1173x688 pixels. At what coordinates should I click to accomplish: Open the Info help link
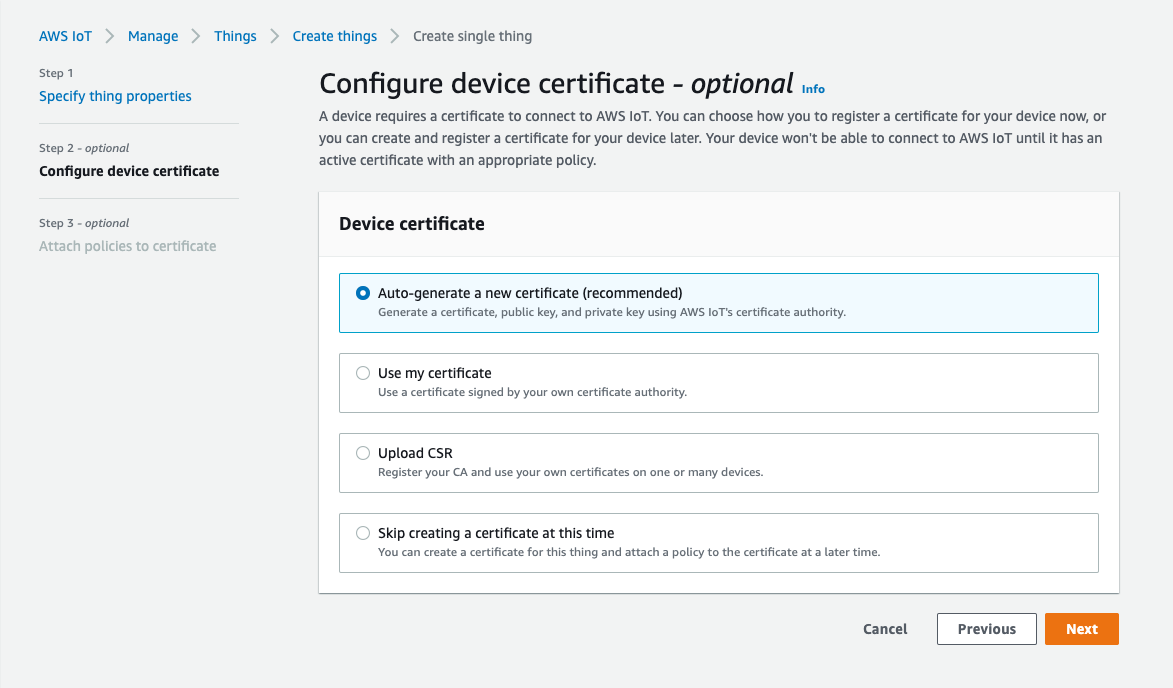click(813, 89)
